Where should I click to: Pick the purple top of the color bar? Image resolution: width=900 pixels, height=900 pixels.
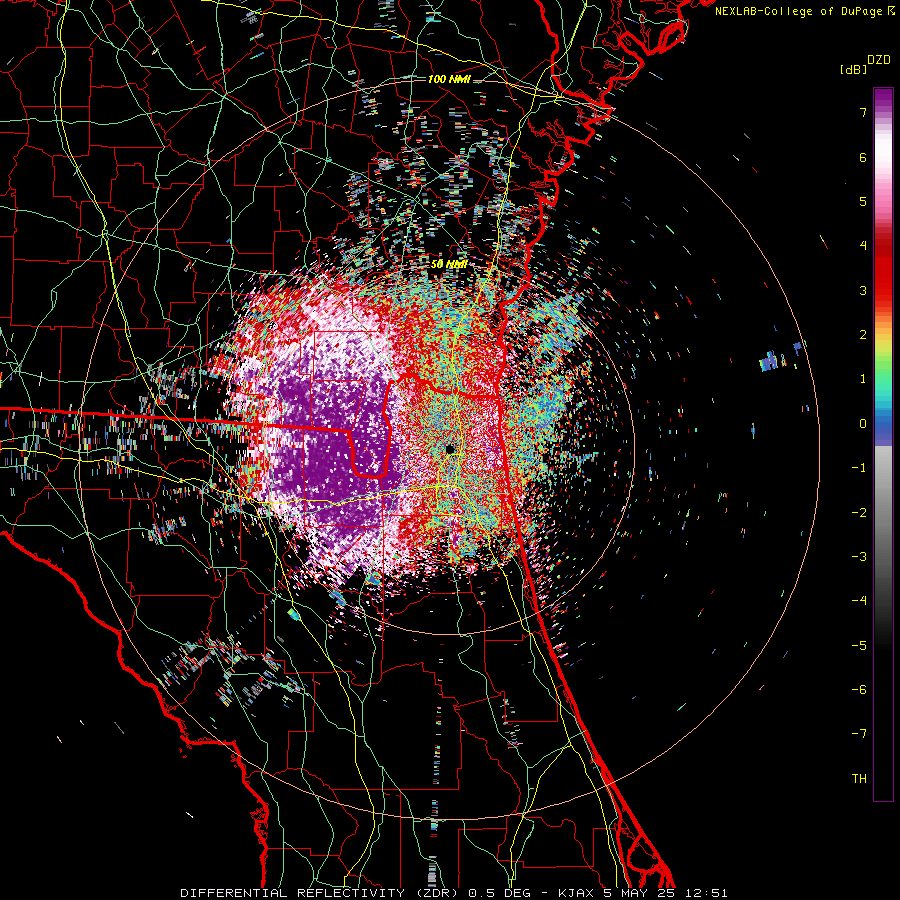[883, 98]
